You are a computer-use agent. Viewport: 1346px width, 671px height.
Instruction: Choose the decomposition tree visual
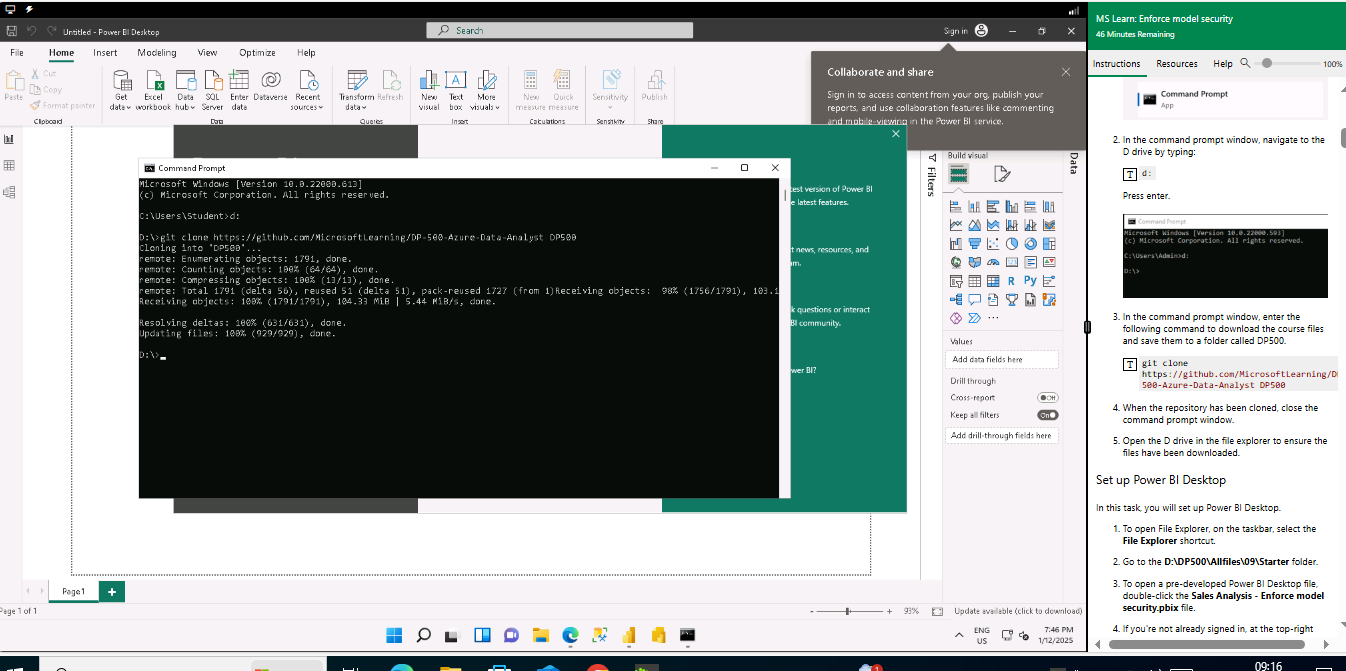tap(956, 299)
